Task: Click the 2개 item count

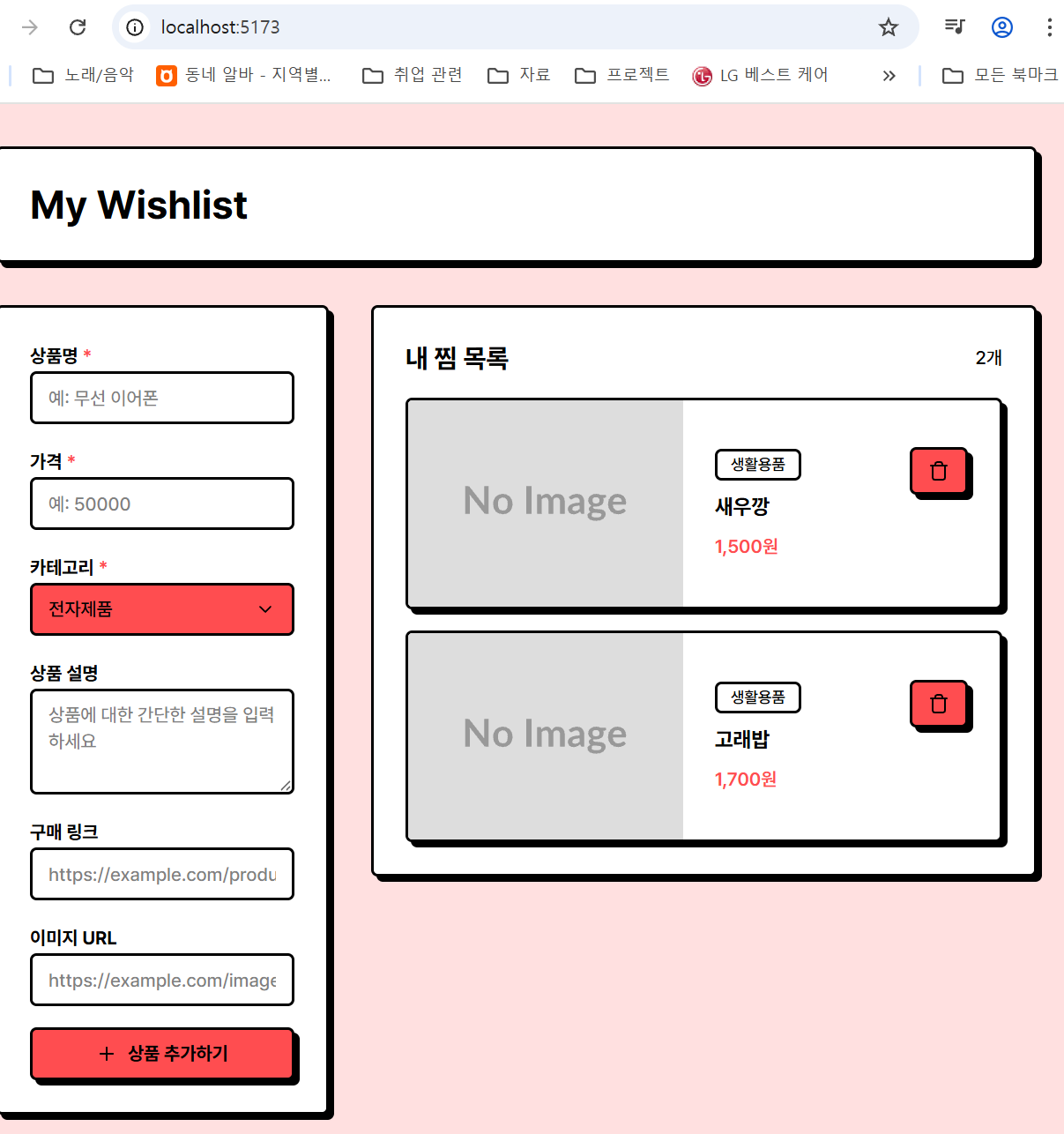Action: [989, 358]
